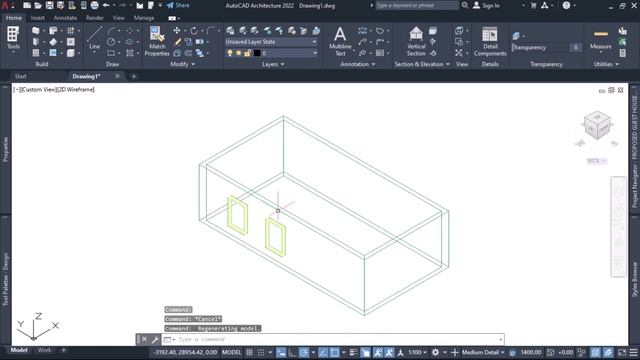This screenshot has width=640, height=360.
Task: Toggle polar tracking in status bar
Action: (304, 352)
